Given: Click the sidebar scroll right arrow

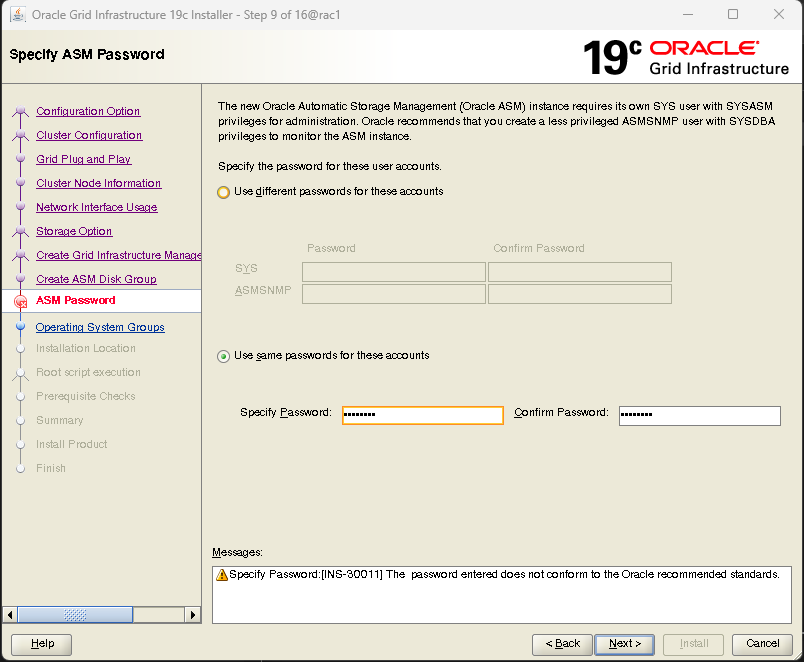Looking at the screenshot, I should point(192,615).
